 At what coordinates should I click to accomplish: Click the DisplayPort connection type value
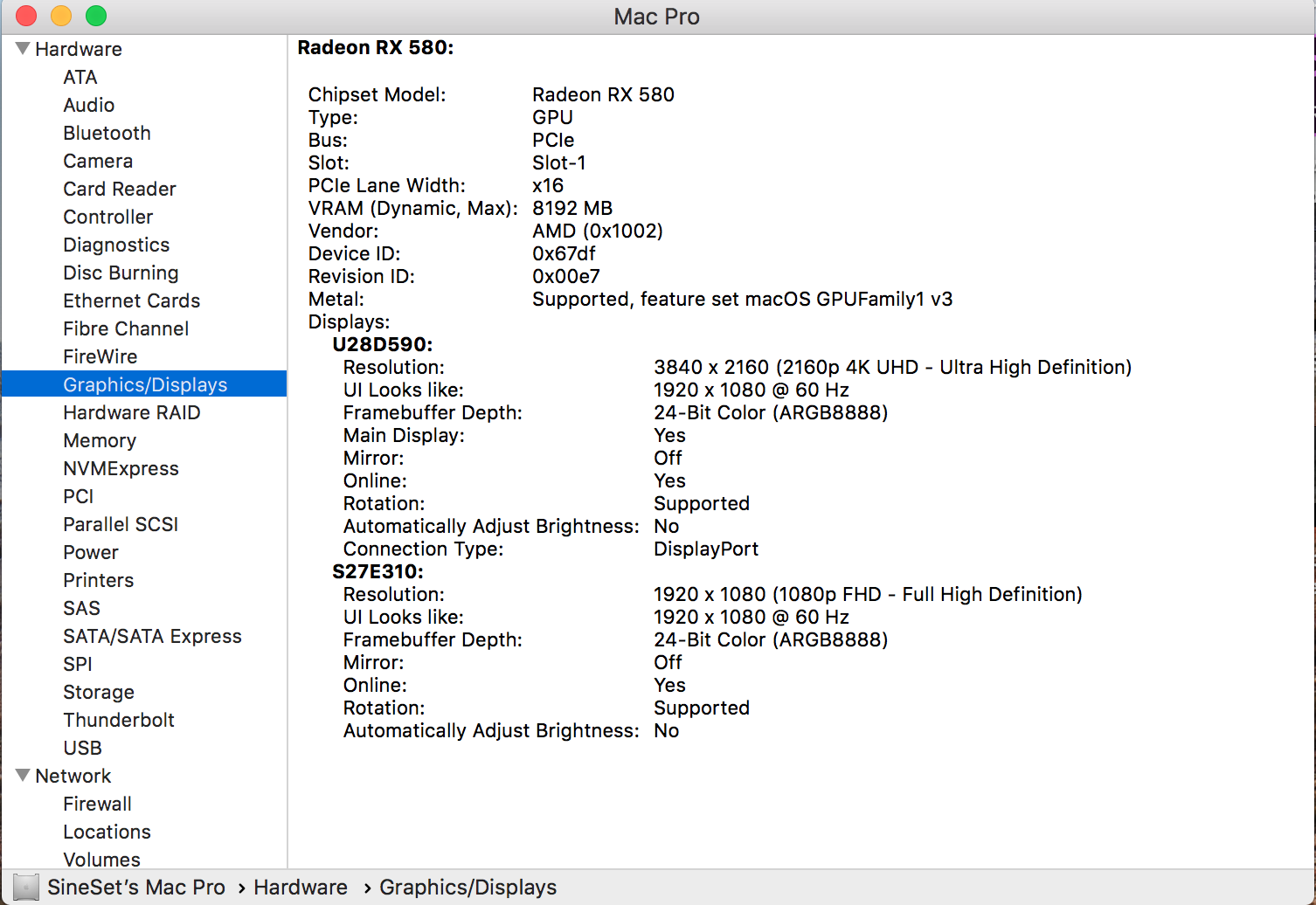(706, 549)
